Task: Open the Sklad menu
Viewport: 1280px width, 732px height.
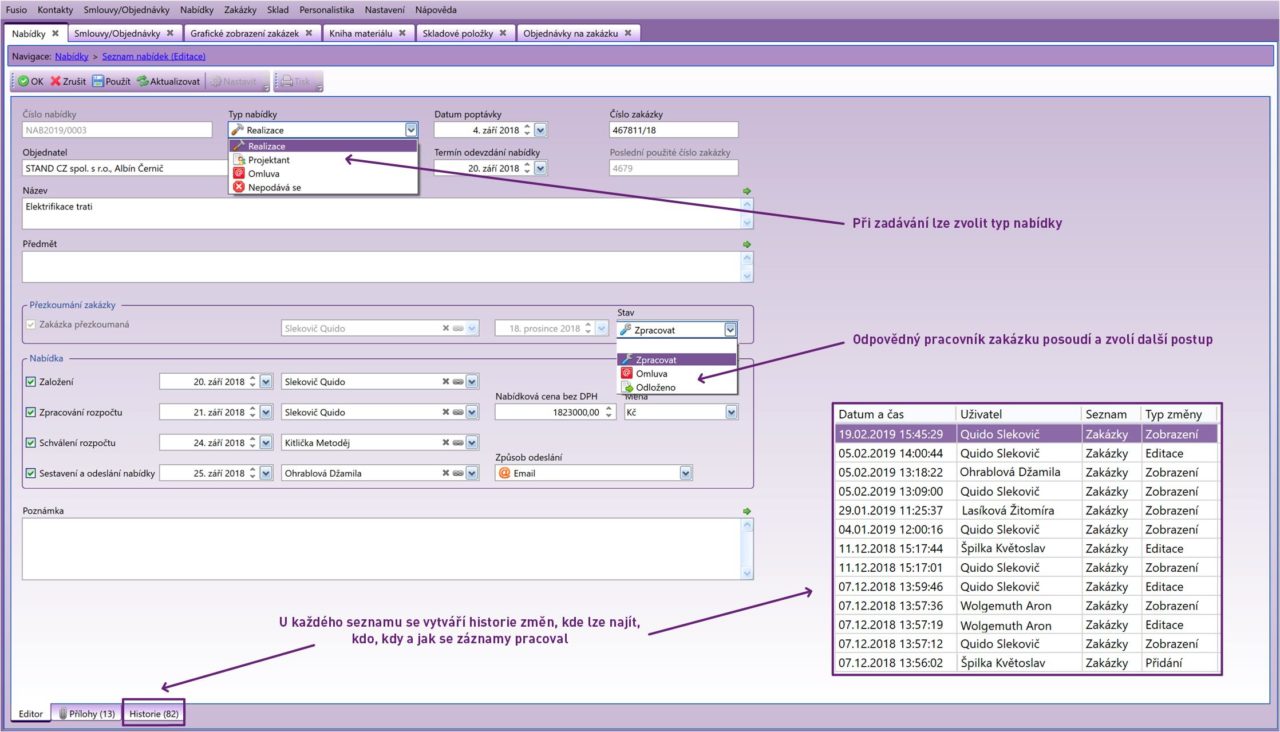Action: (x=279, y=9)
